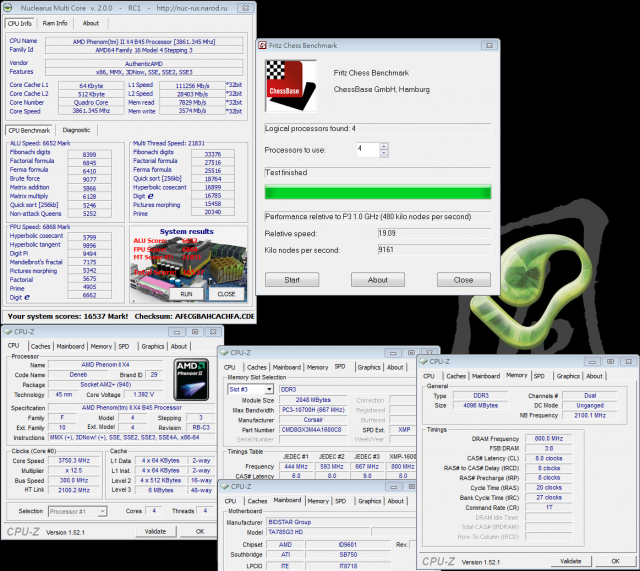The image size is (640, 571).
Task: Click the AMD Phenom II logo in CPU-Z
Action: coord(191,379)
